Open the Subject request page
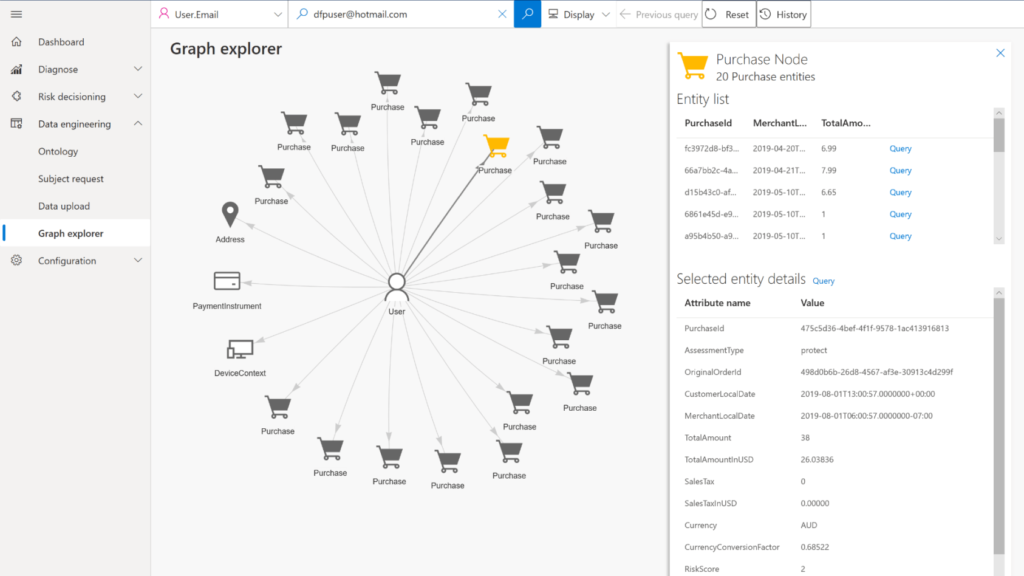The width and height of the screenshot is (1024, 576). click(71, 179)
